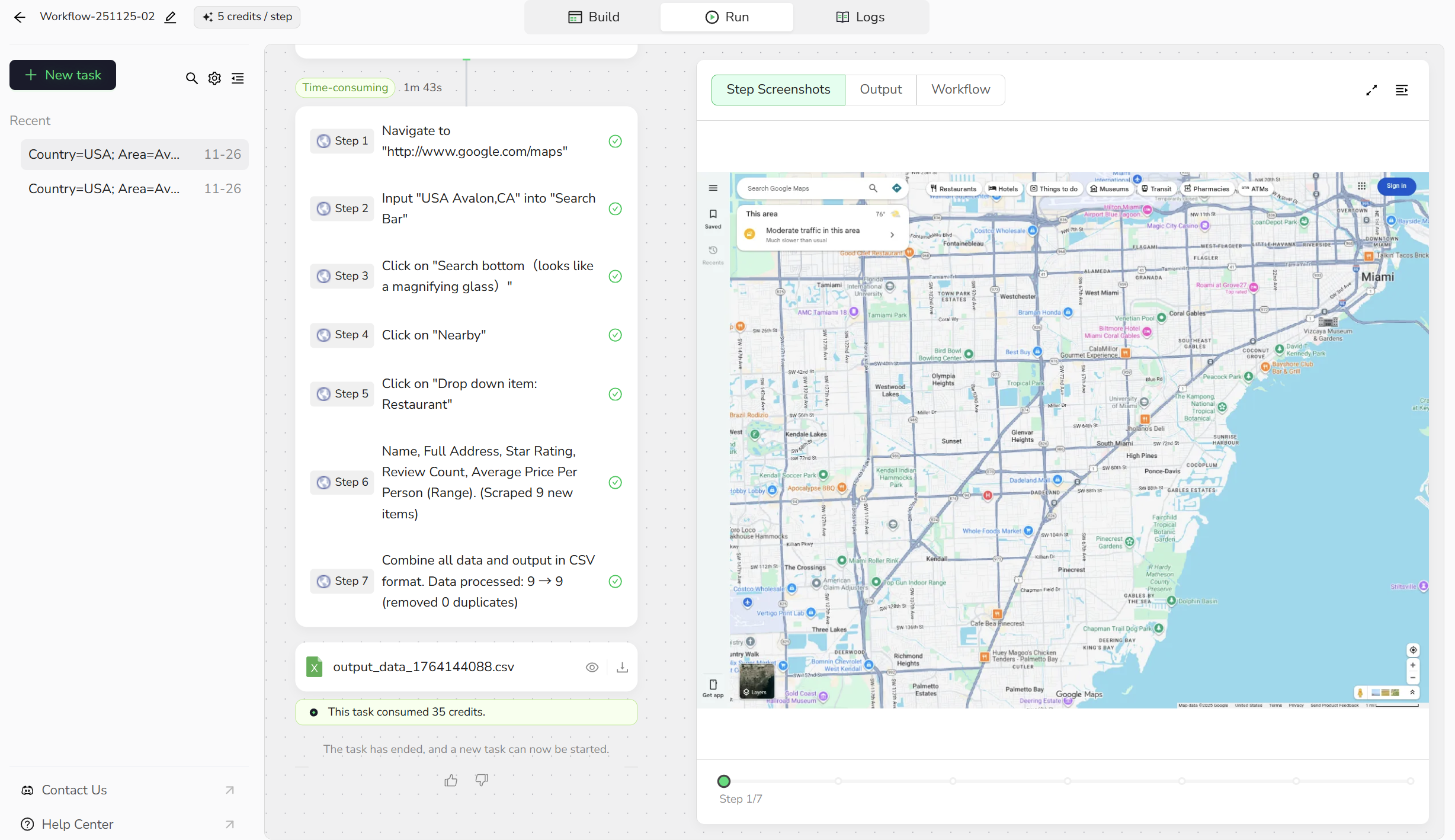
Task: Click the thumbs down feedback icon
Action: coord(482,780)
